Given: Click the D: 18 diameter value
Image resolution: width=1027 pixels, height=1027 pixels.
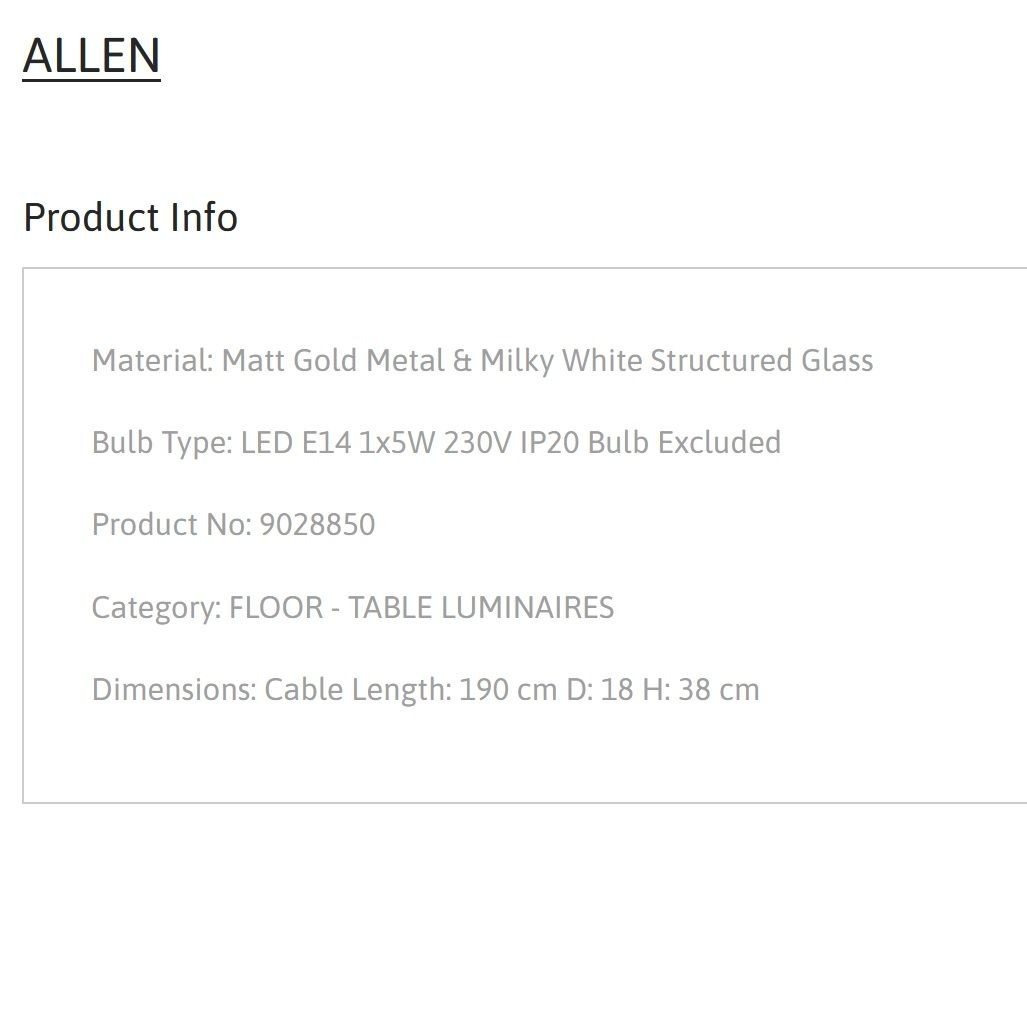Looking at the screenshot, I should [x=600, y=690].
